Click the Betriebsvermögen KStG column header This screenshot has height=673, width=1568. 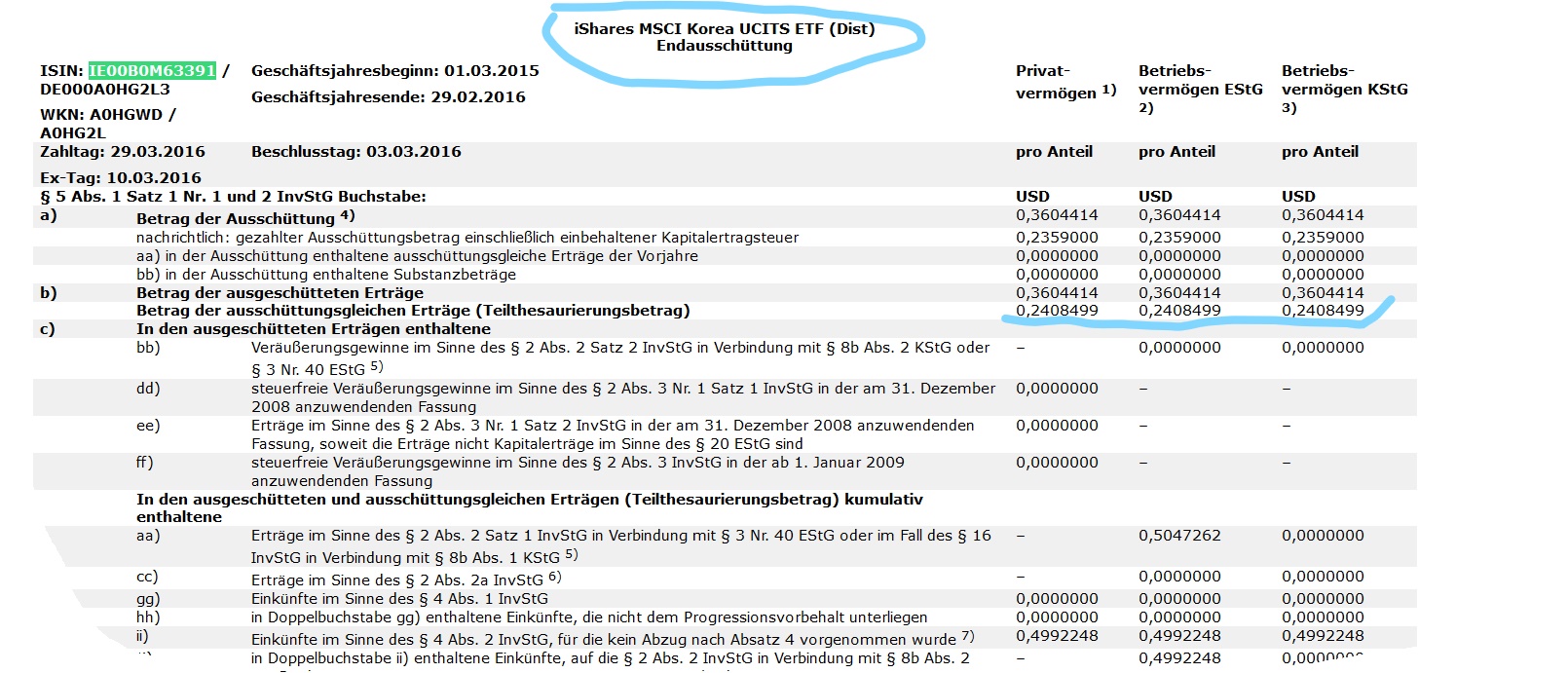(x=1344, y=90)
